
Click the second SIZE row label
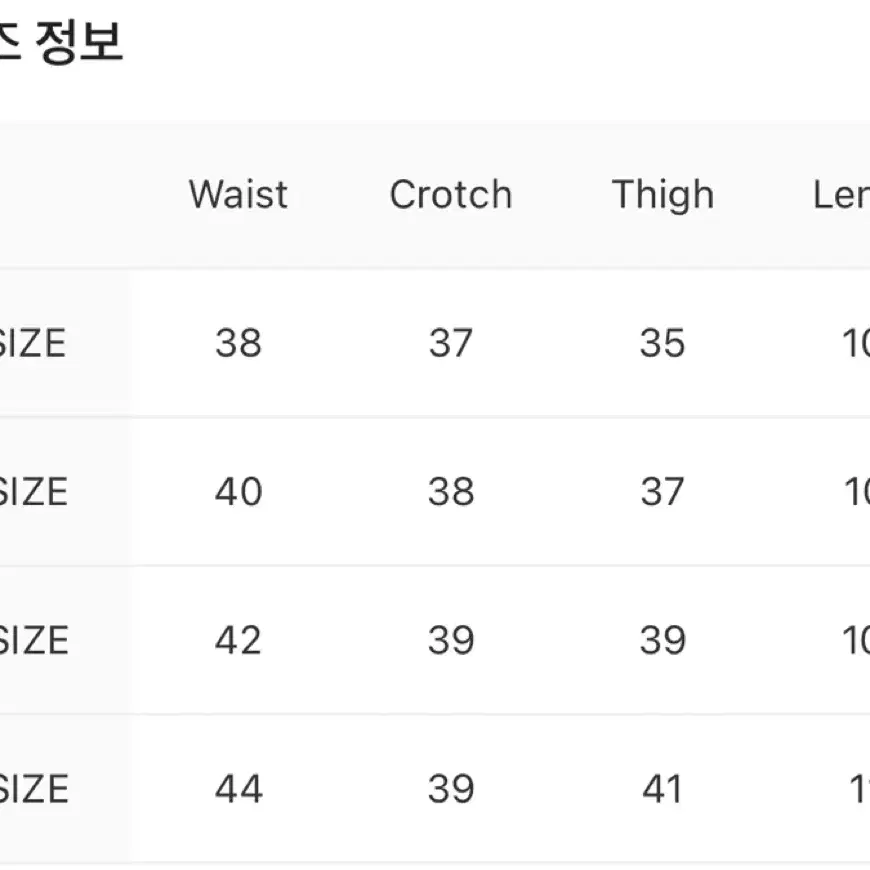click(x=33, y=492)
